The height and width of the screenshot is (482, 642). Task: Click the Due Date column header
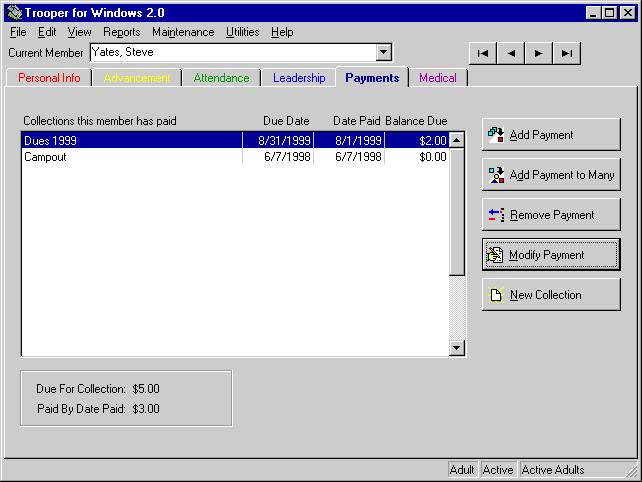coord(286,121)
